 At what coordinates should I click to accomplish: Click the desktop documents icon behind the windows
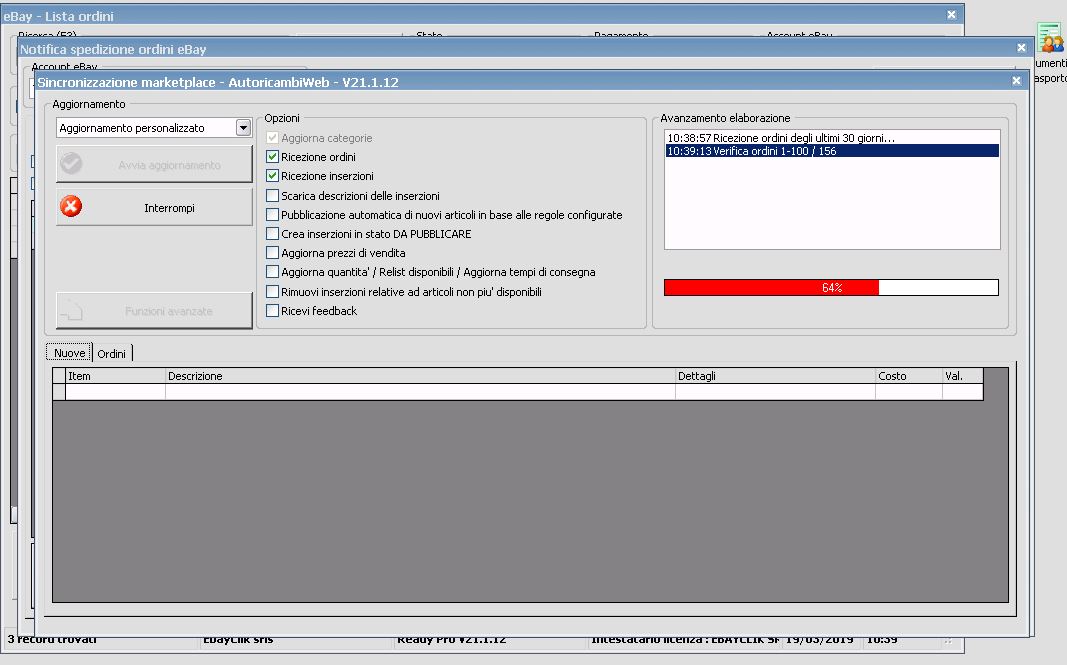pos(1050,38)
